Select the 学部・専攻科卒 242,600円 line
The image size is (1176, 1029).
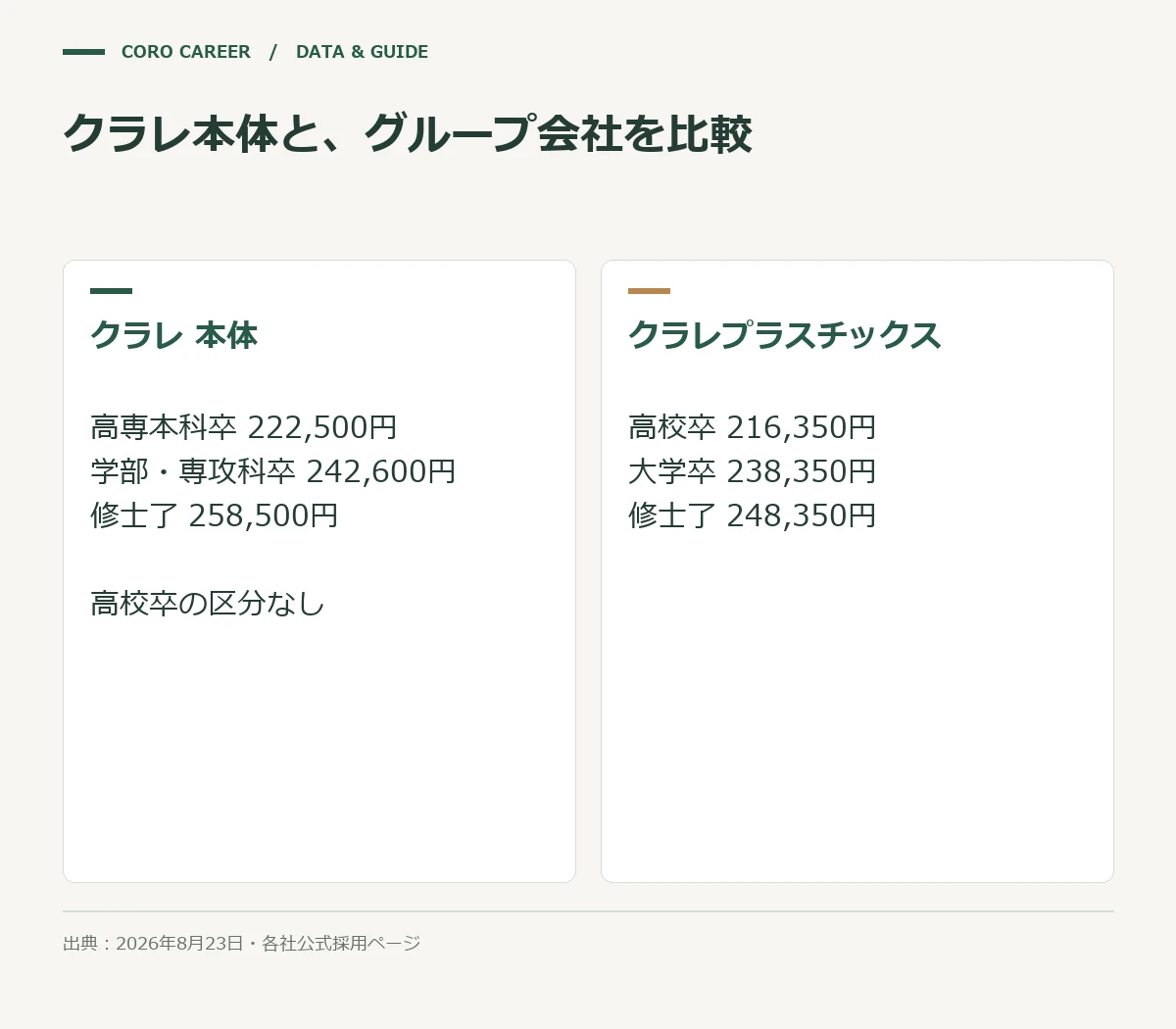(273, 471)
